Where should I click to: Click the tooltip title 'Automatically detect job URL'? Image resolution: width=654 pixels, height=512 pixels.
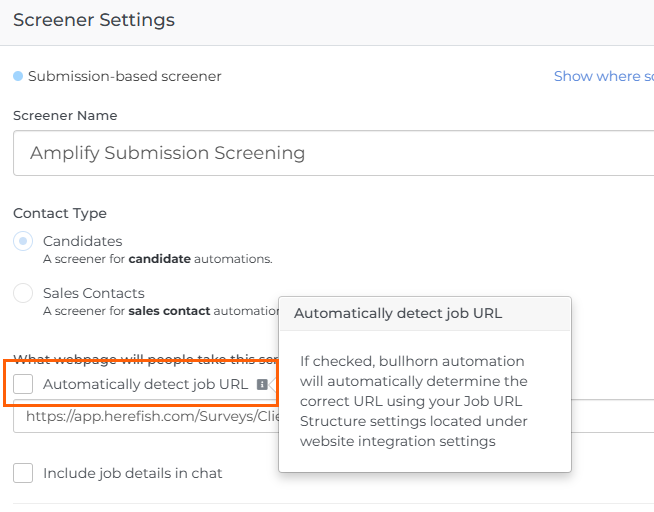398,313
